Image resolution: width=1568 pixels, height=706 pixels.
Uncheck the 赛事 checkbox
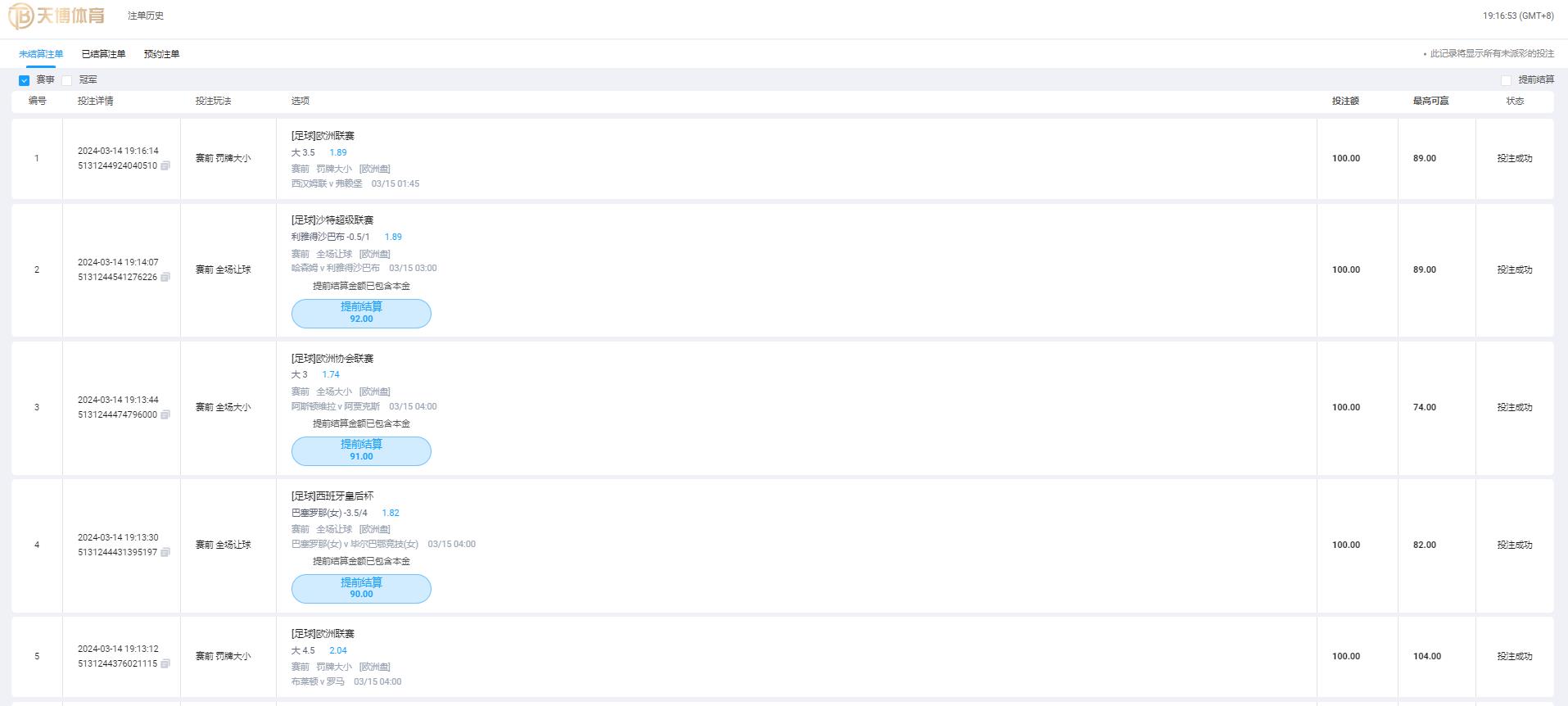24,80
